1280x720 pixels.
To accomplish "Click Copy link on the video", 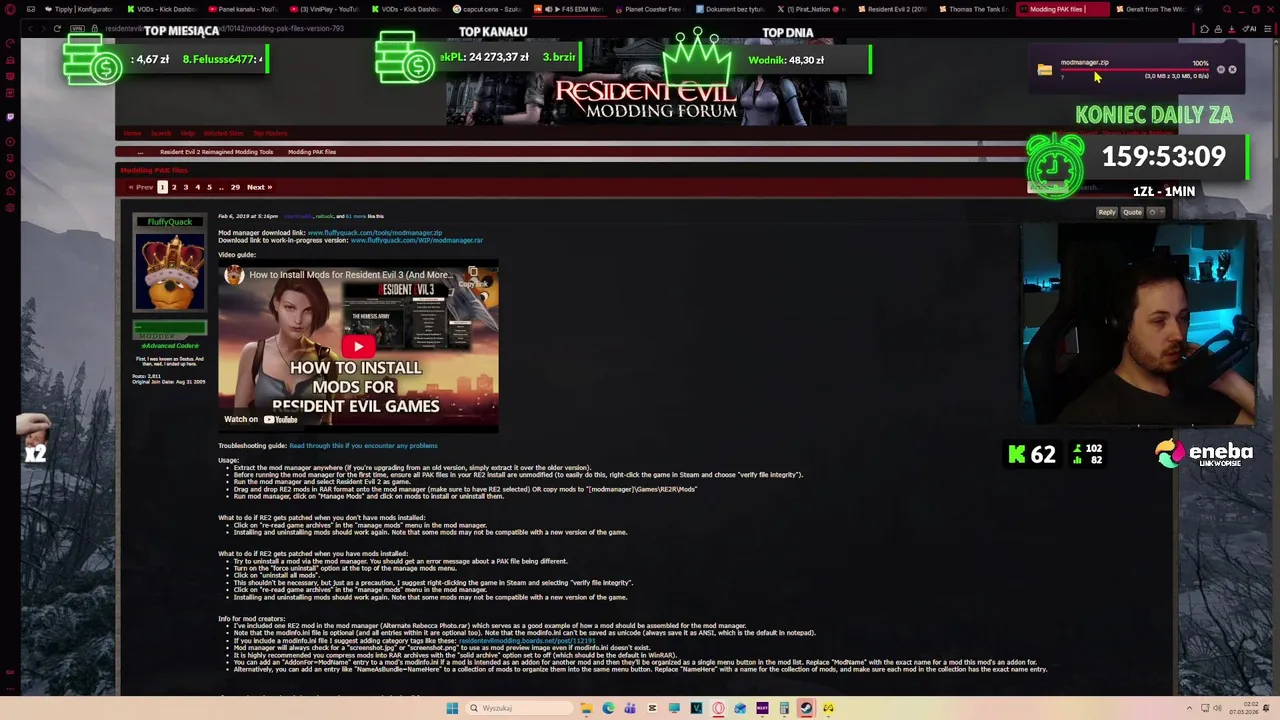I will (473, 278).
